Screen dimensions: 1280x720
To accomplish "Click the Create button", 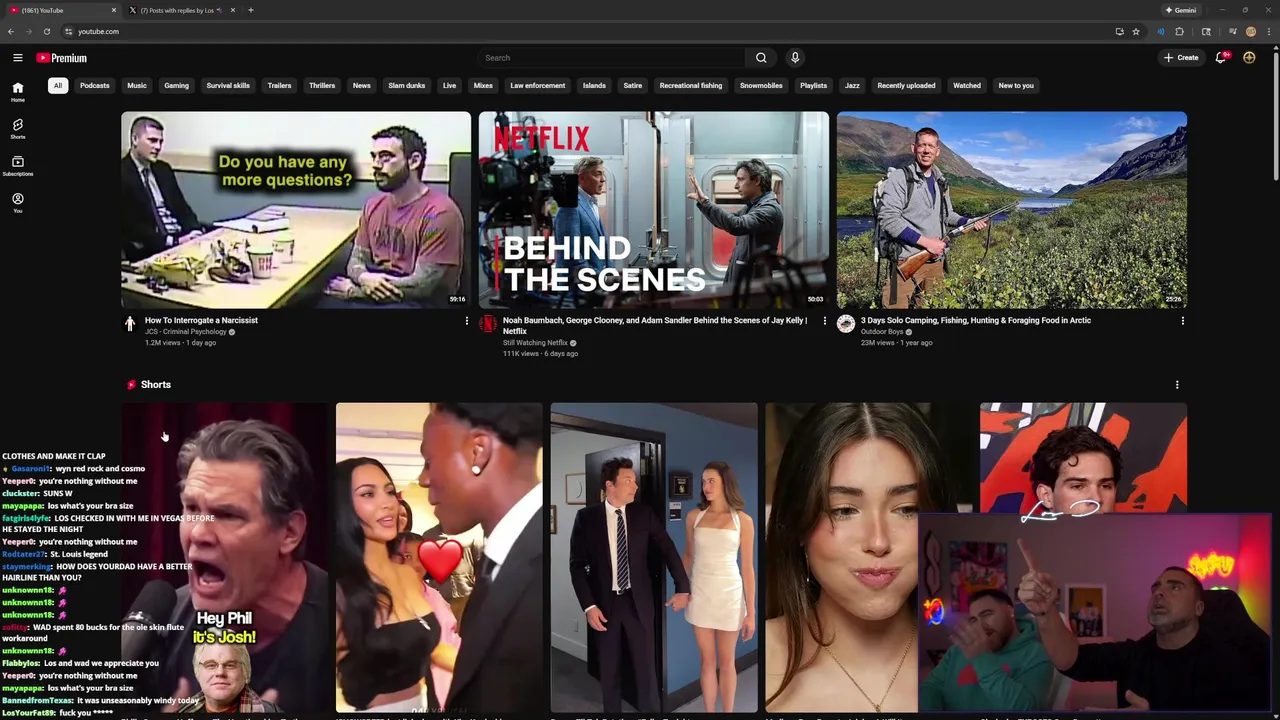I will click(x=1181, y=58).
